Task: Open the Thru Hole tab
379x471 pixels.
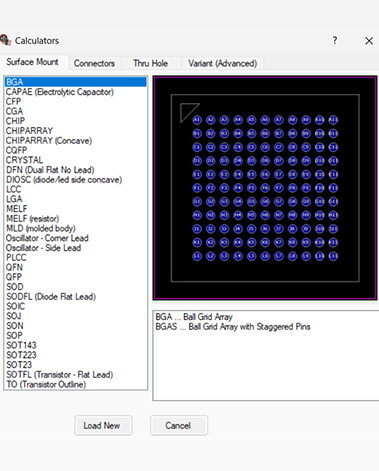Action: [150, 63]
